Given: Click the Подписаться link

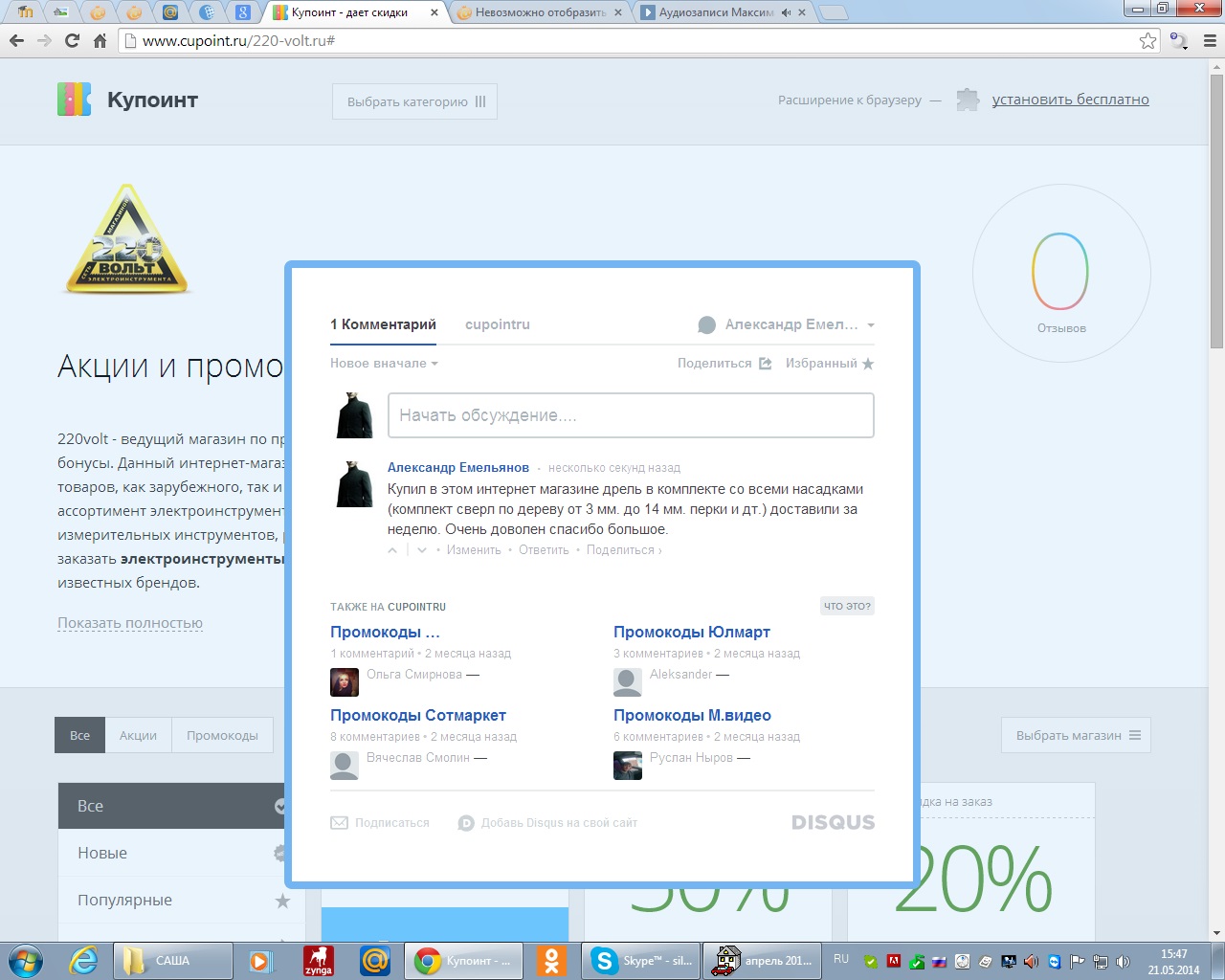Looking at the screenshot, I should [392, 823].
